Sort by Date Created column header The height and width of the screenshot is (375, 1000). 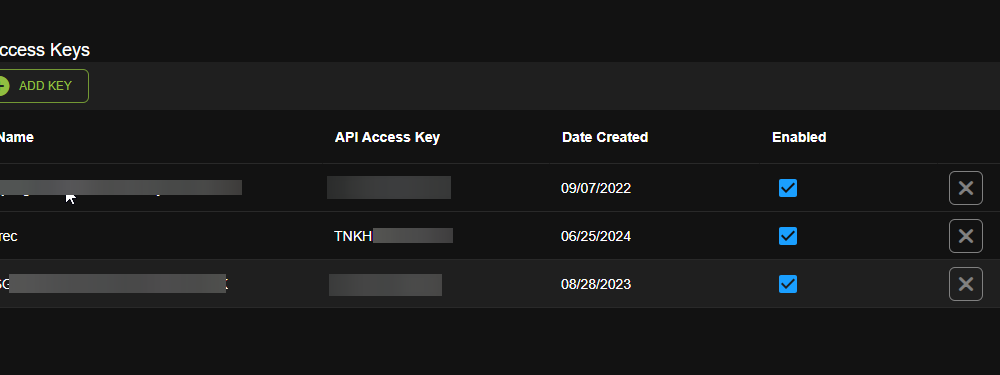(605, 137)
